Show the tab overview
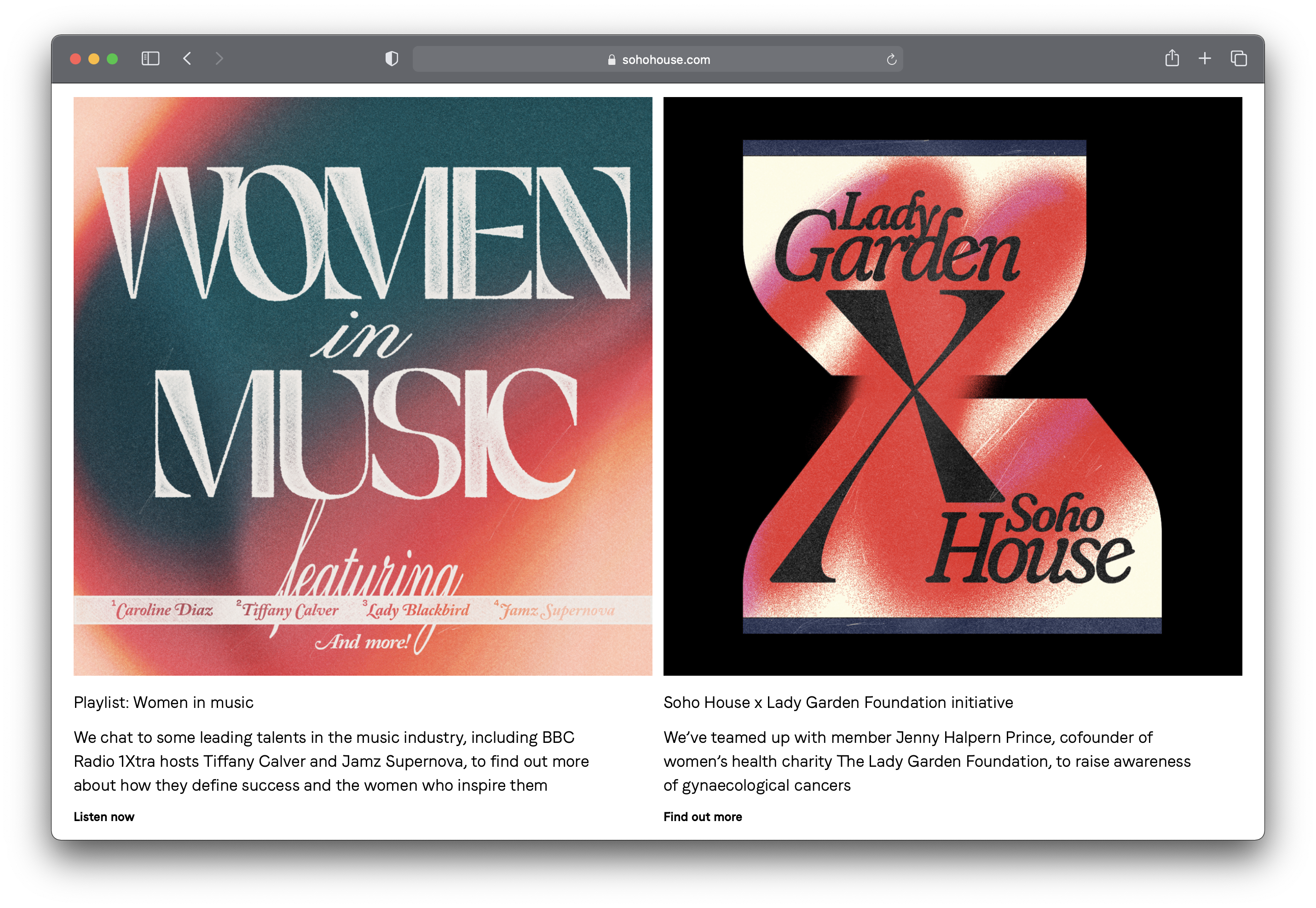The width and height of the screenshot is (1316, 908). [x=1239, y=58]
